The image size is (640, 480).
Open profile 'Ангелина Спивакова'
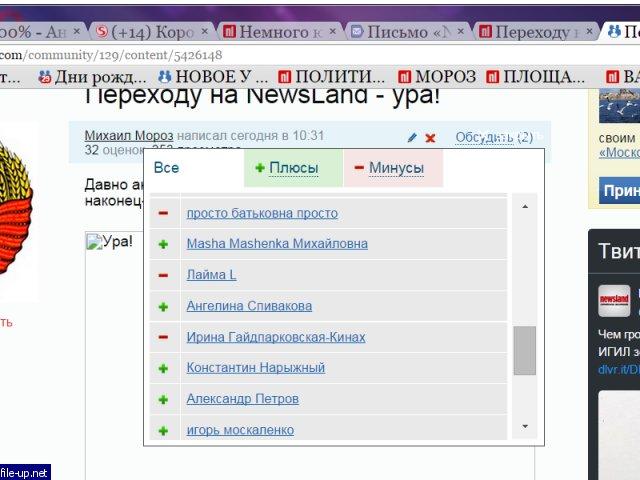click(249, 306)
